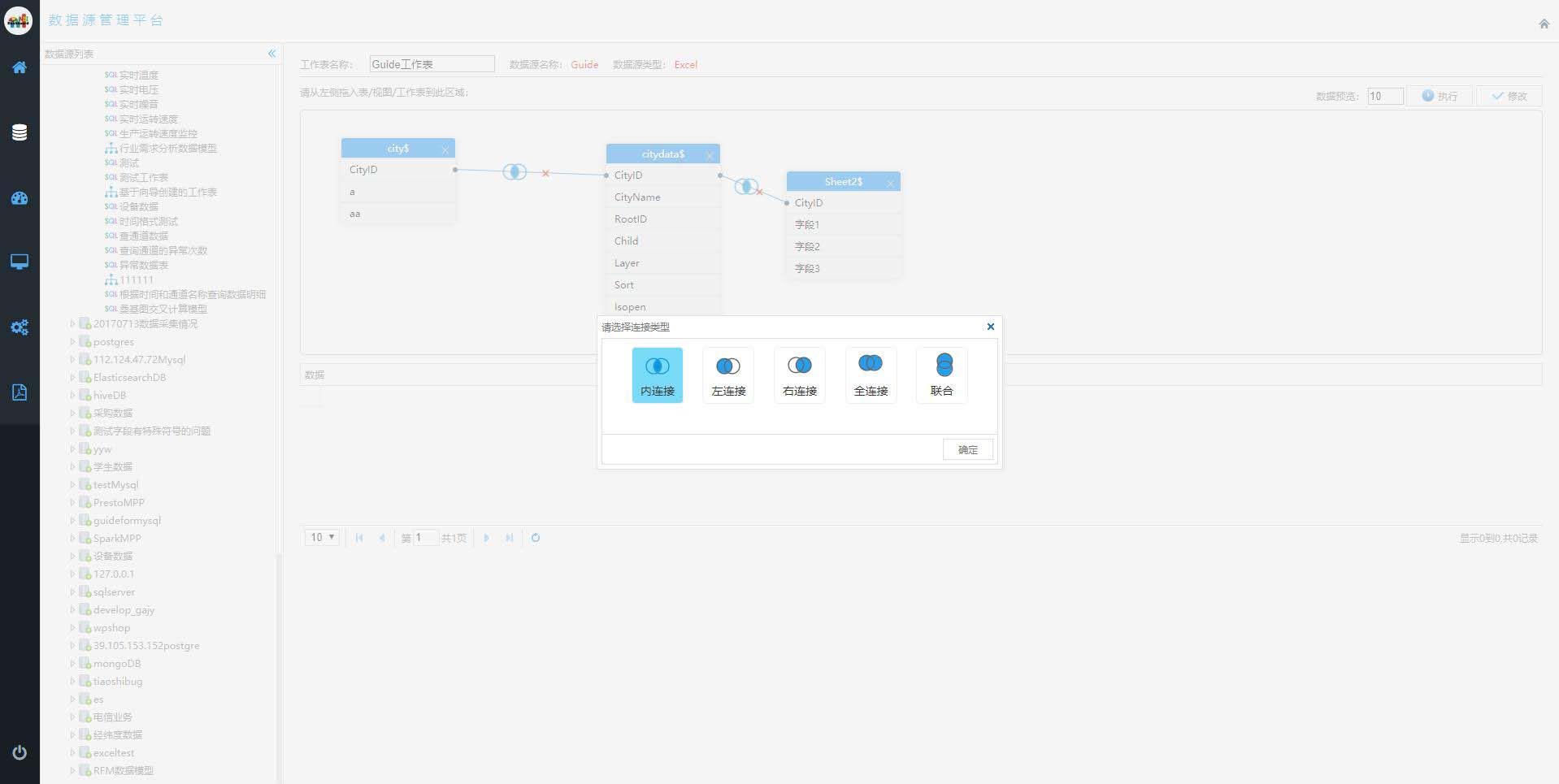Click CityName field in citydata$ table
The height and width of the screenshot is (784, 1559).
tap(663, 197)
